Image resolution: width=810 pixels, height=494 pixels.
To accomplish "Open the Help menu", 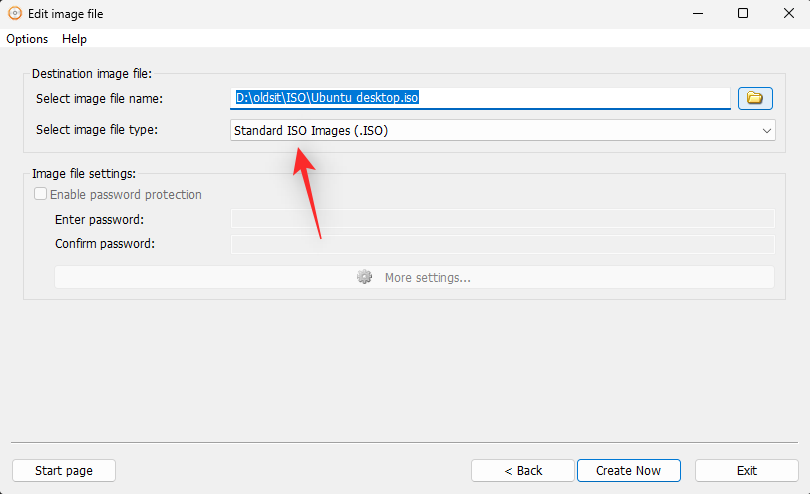I will pyautogui.click(x=74, y=39).
